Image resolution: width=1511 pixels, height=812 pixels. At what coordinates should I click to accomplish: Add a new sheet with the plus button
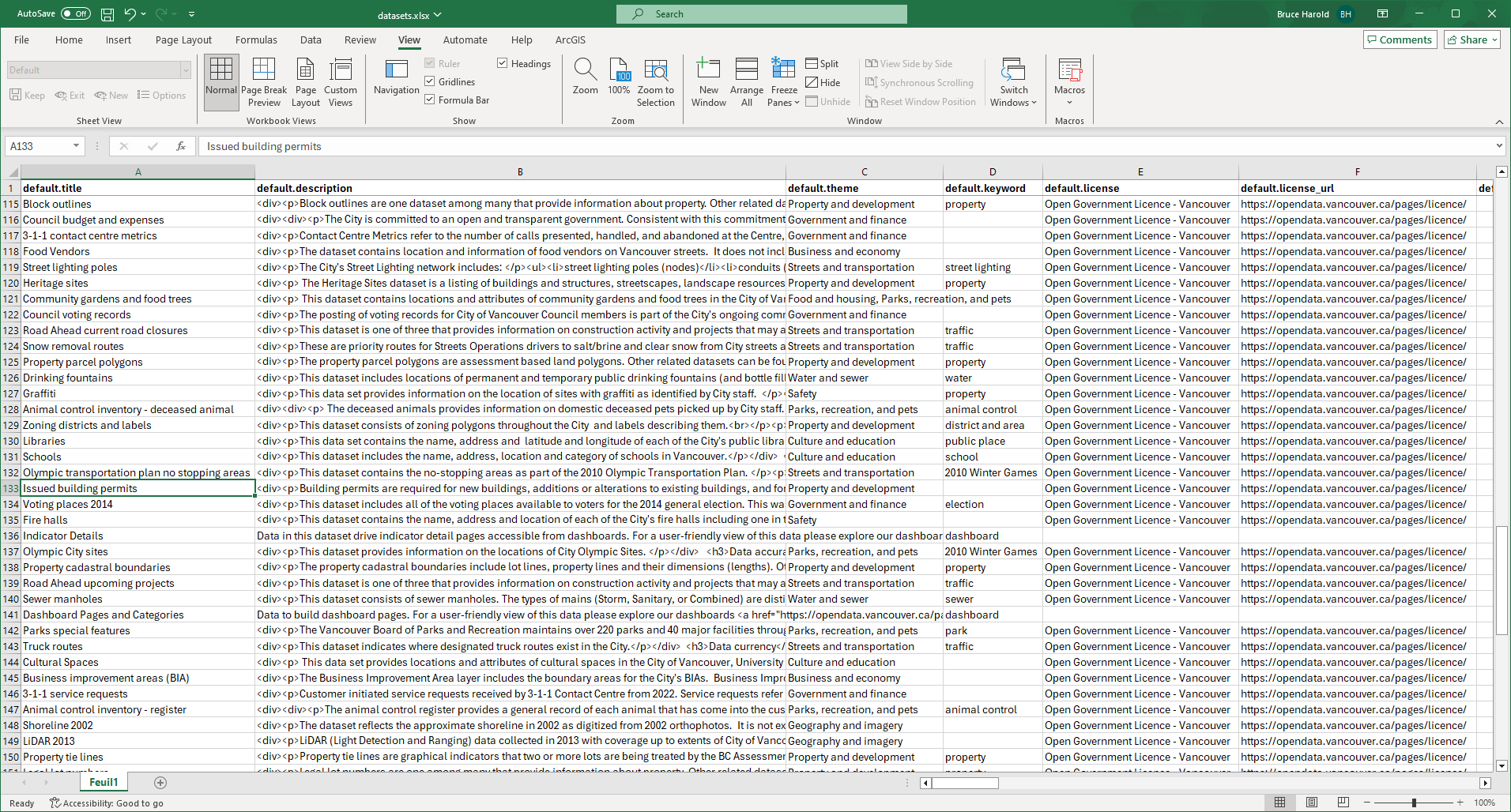(160, 782)
